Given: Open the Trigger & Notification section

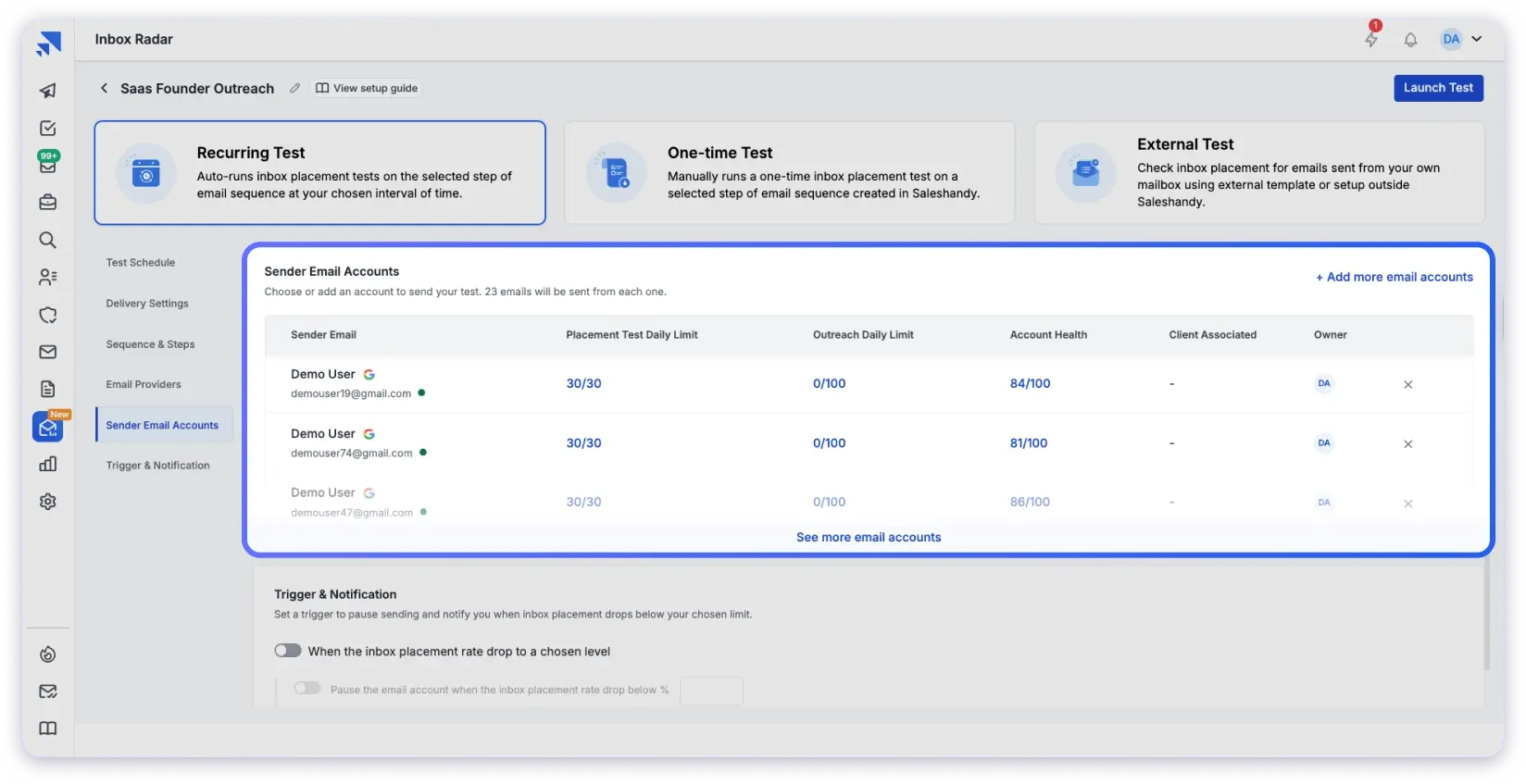Looking at the screenshot, I should click(157, 466).
